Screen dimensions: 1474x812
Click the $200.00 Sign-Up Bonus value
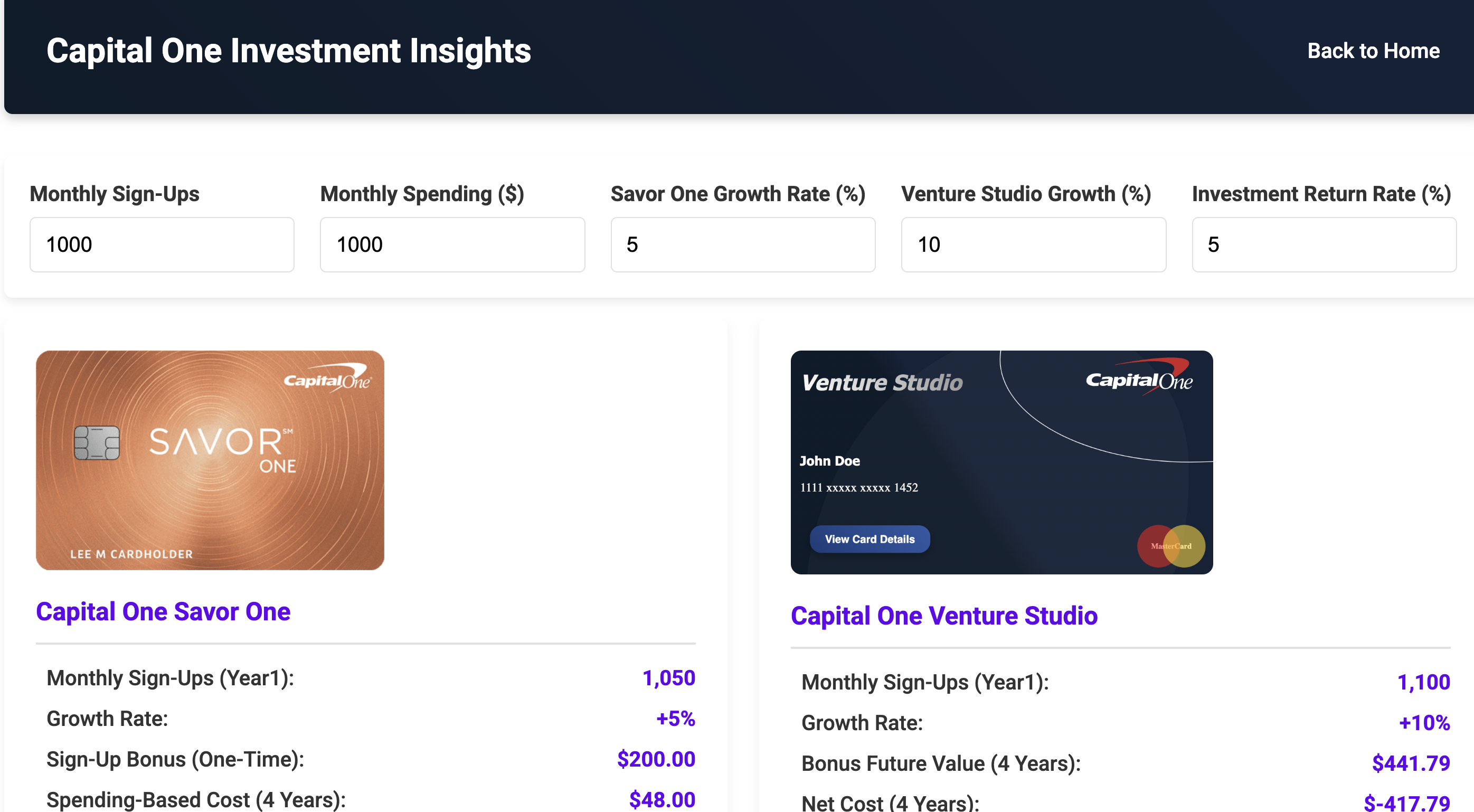pyautogui.click(x=656, y=759)
